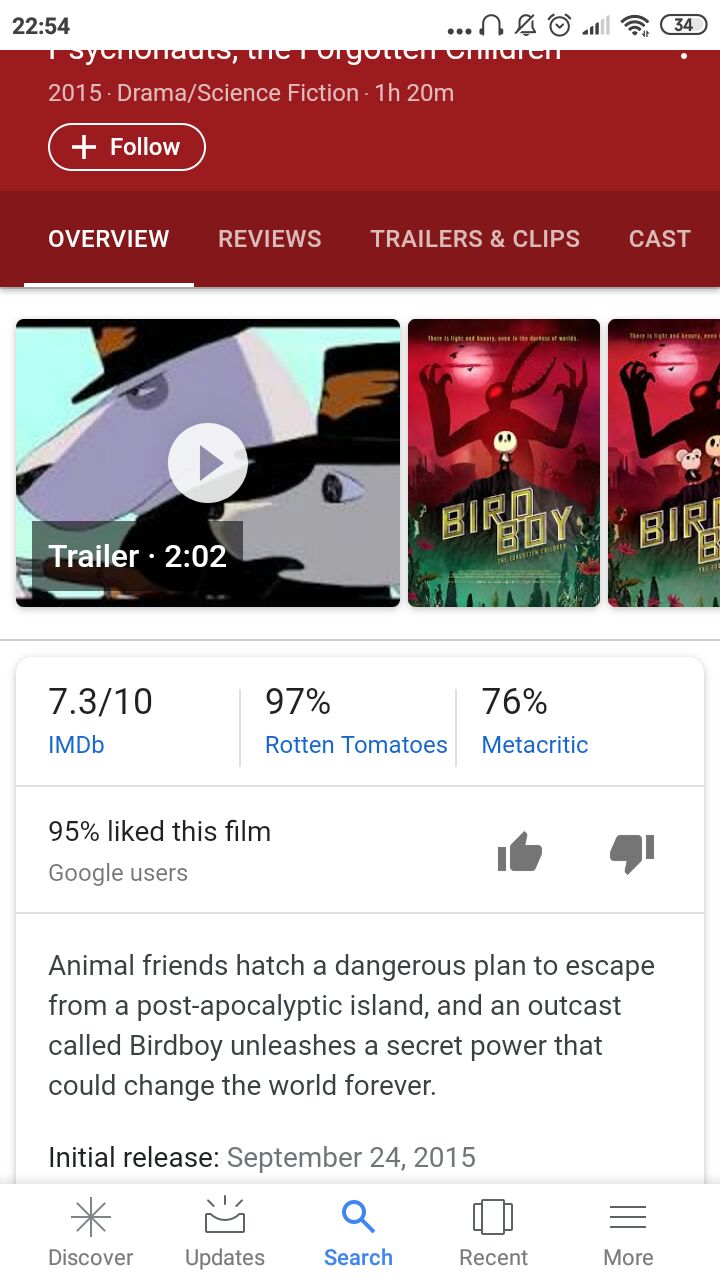View the second Birdboy poster thumbnail
This screenshot has width=720, height=1280.
pos(664,463)
